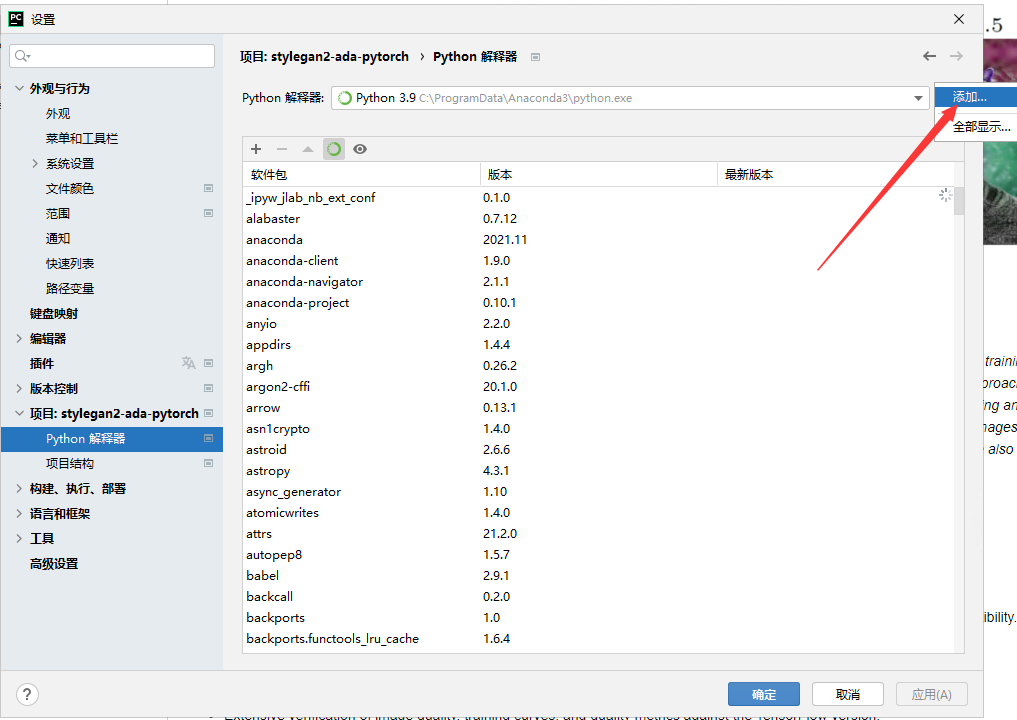
Task: Click the upgrade package up-arrow icon
Action: 307,149
